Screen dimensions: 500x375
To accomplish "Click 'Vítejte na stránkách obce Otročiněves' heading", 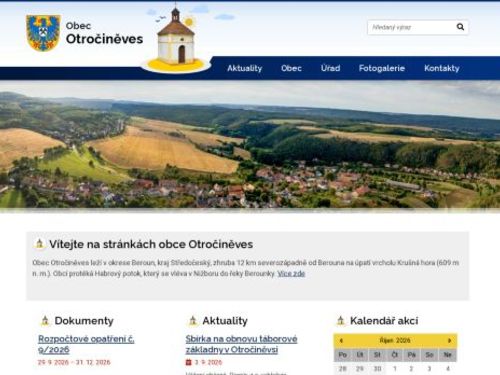I will click(151, 244).
